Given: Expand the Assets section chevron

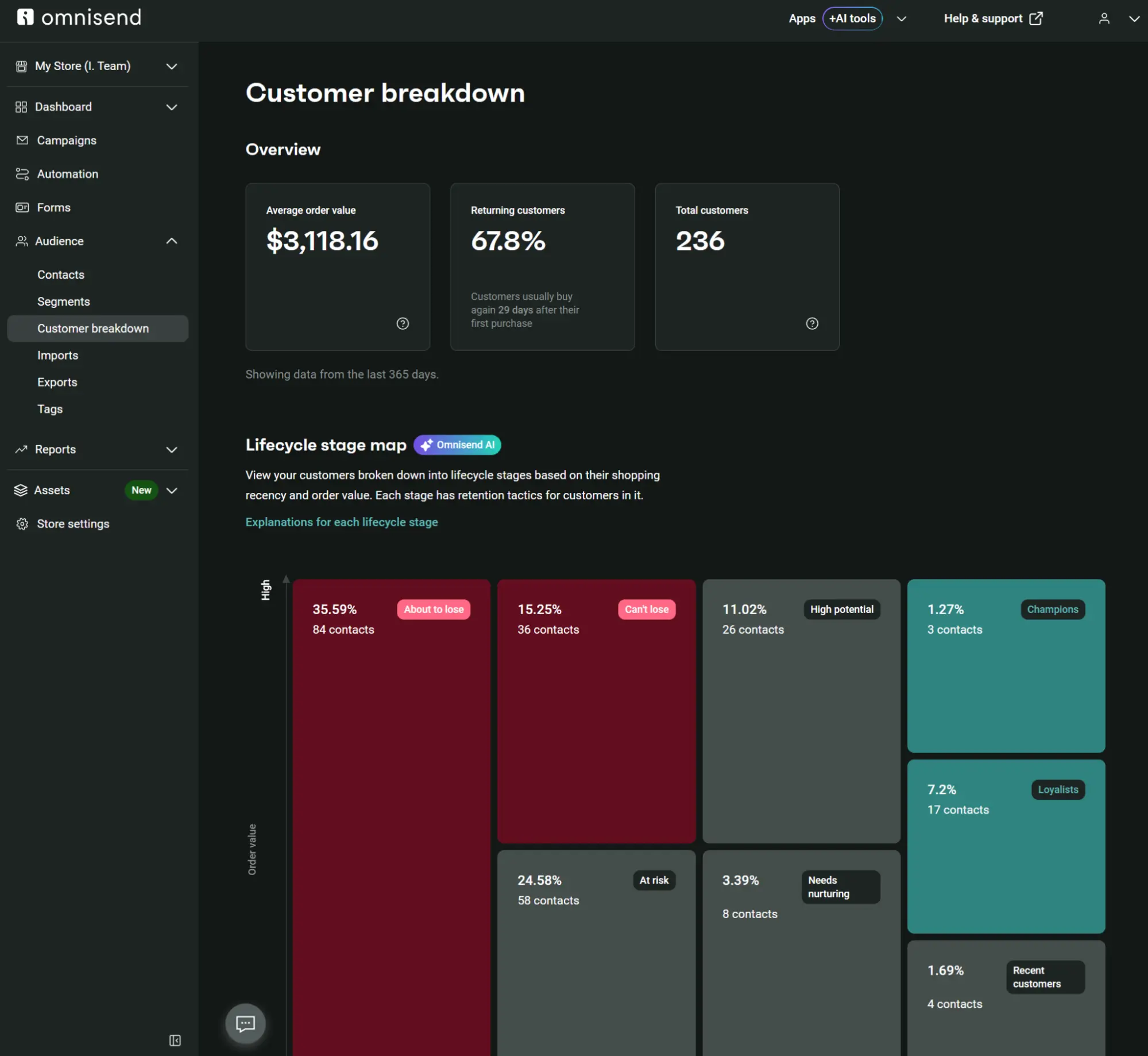Looking at the screenshot, I should [x=172, y=490].
